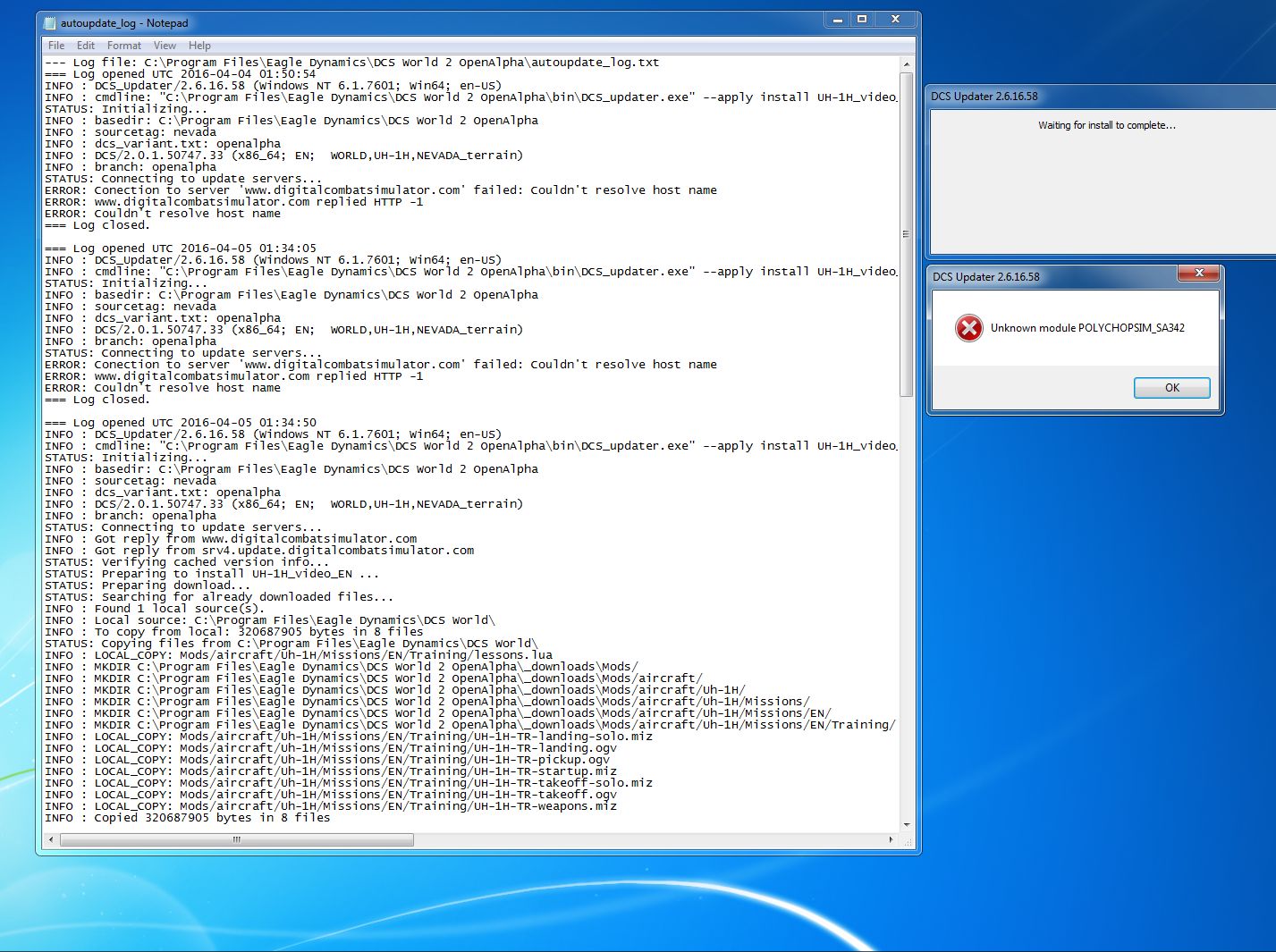This screenshot has width=1276, height=952.
Task: Click the MKDIR '_downloads\Mods/' line
Action: click(342, 667)
